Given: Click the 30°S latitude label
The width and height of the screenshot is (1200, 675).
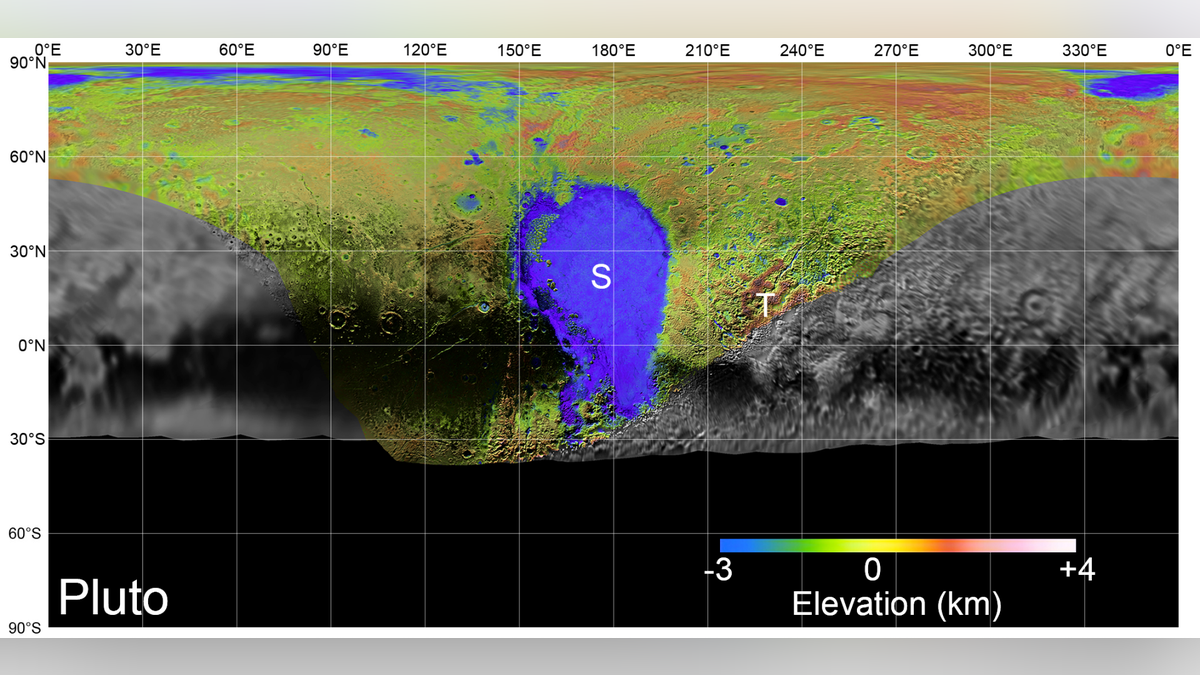Looking at the screenshot, I should pos(25,439).
